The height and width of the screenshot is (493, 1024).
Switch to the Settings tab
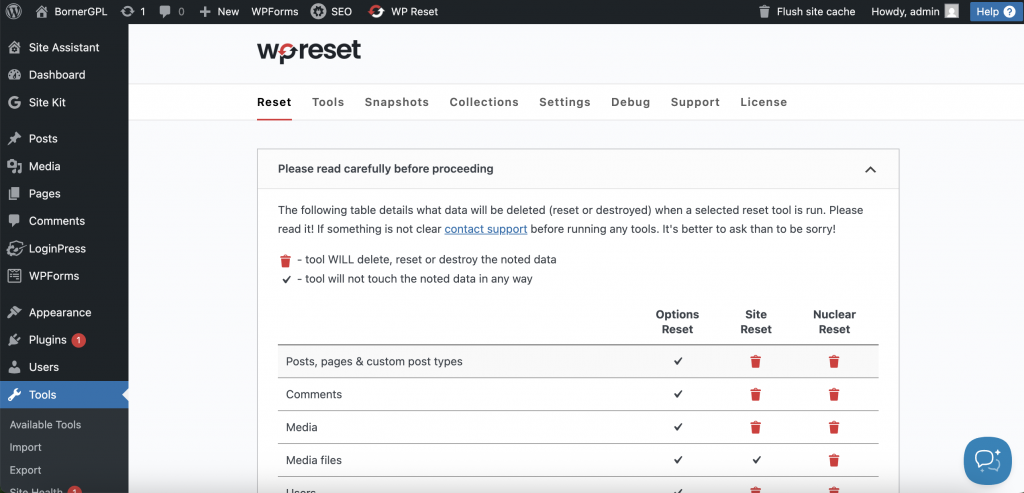point(565,102)
